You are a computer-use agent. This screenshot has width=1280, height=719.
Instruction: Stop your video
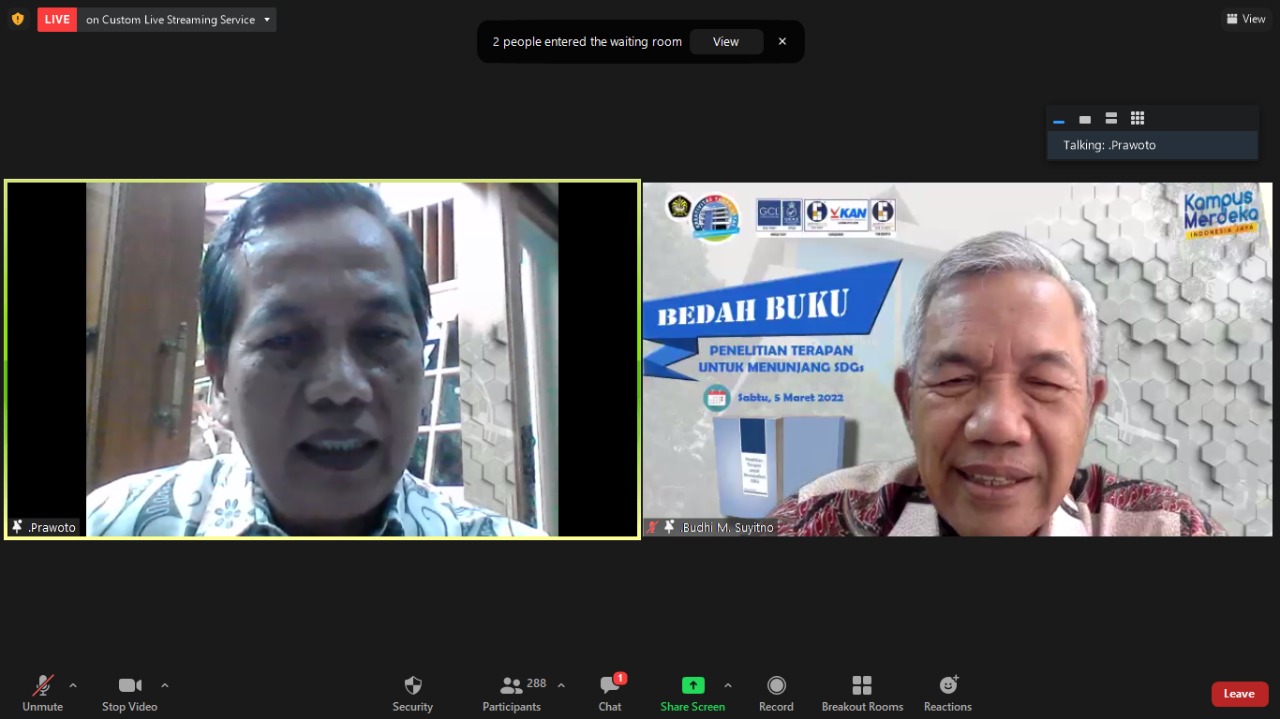[129, 692]
